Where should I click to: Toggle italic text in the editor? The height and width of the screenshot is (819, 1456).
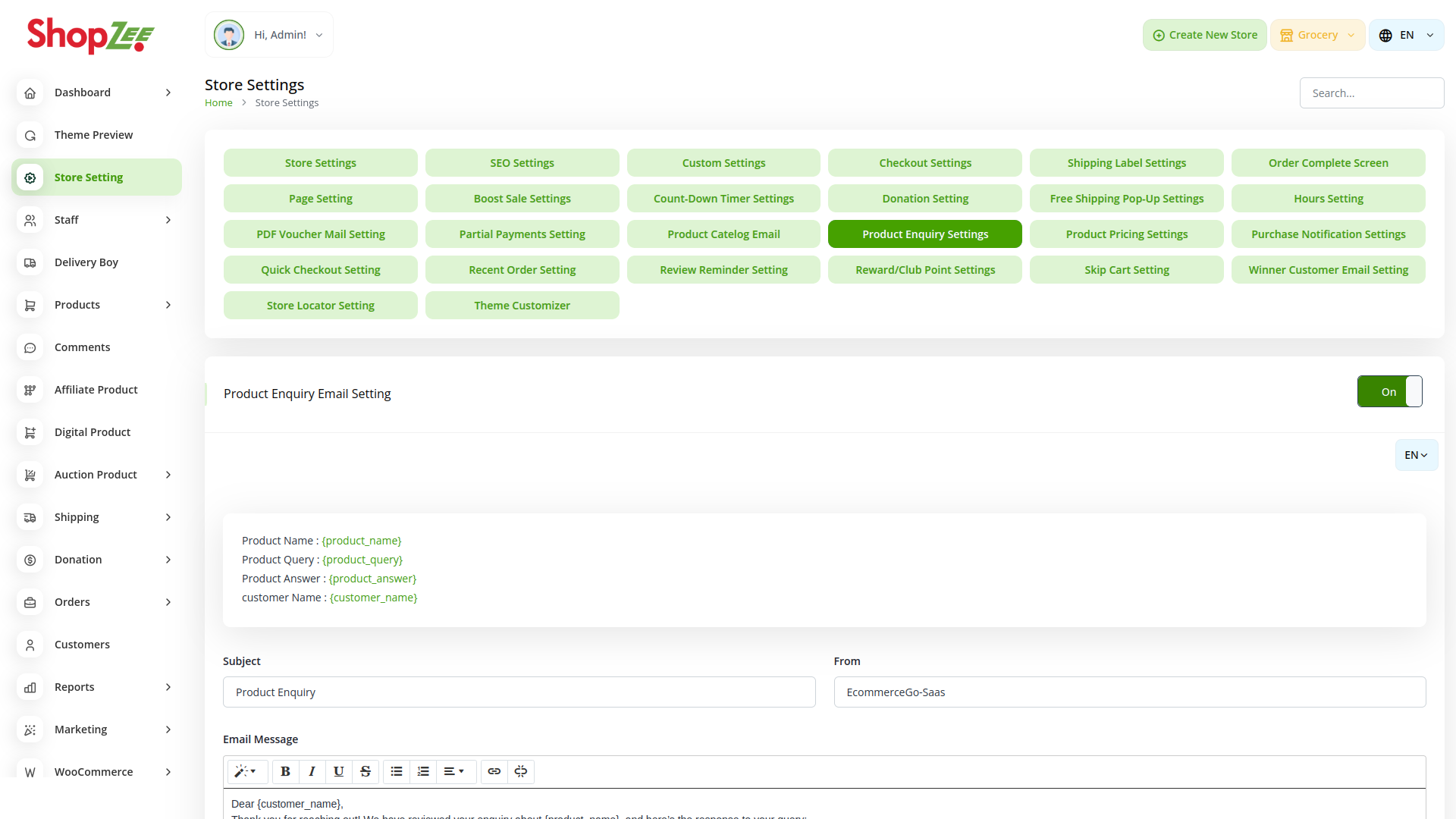tap(312, 771)
